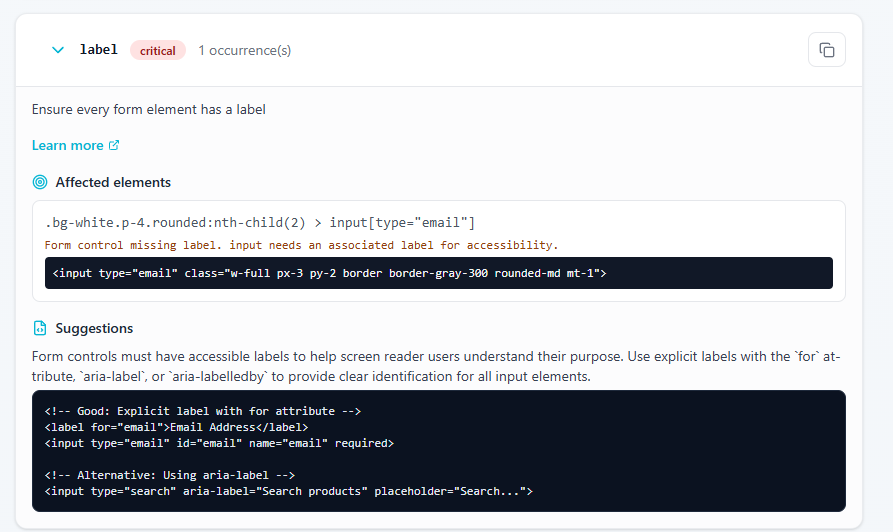Click the suggestion paragraph about accessible labels

[436, 366]
